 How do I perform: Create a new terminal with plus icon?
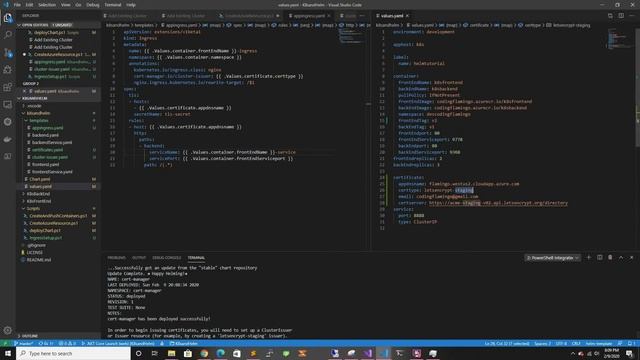click(589, 258)
